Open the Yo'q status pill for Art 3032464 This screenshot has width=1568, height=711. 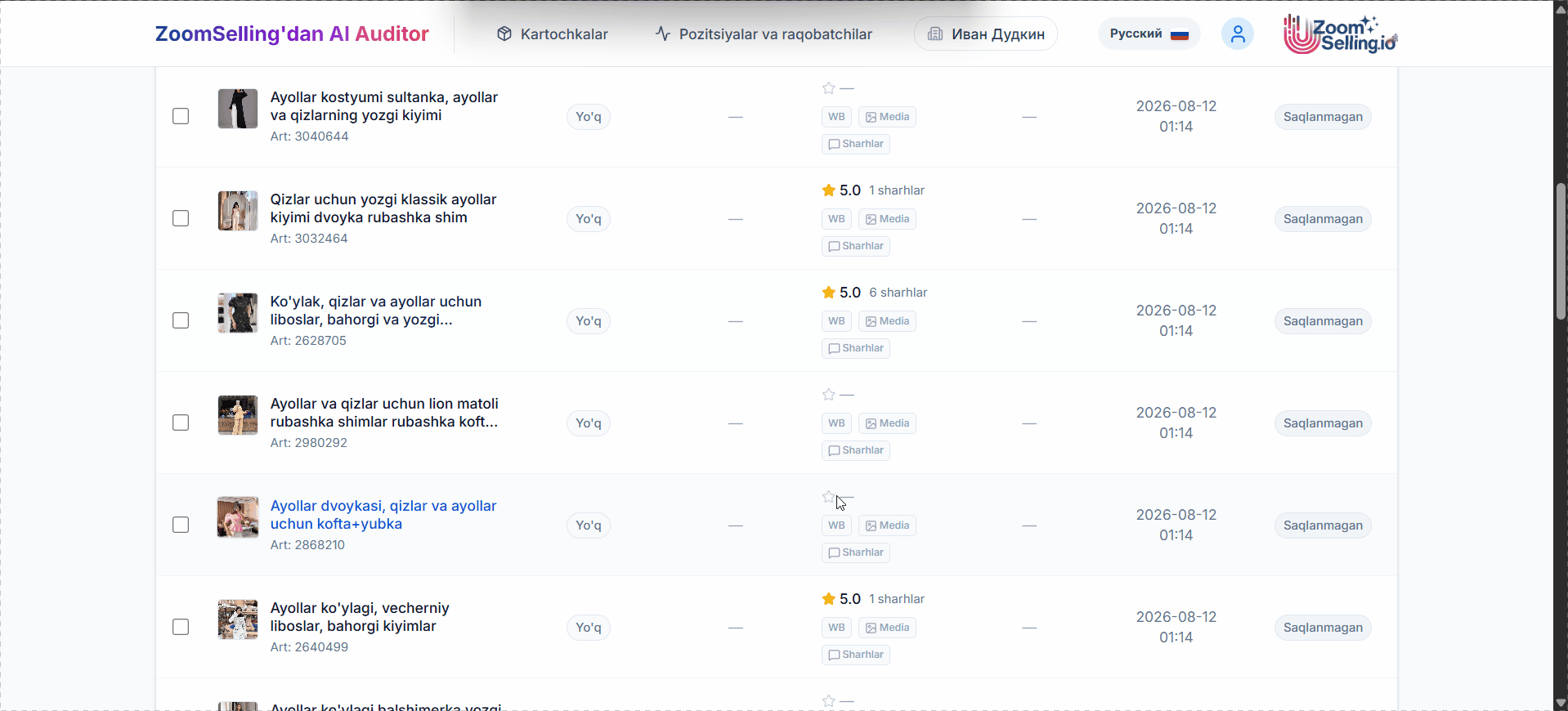(x=589, y=219)
